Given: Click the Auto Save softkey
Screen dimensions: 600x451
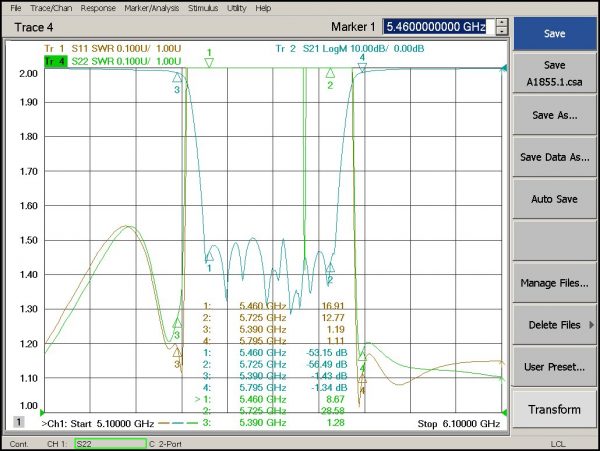Looking at the screenshot, I should (x=554, y=199).
